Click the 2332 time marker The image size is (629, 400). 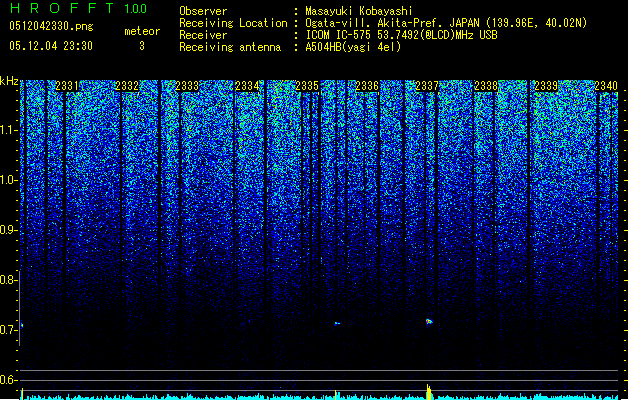tap(127, 86)
